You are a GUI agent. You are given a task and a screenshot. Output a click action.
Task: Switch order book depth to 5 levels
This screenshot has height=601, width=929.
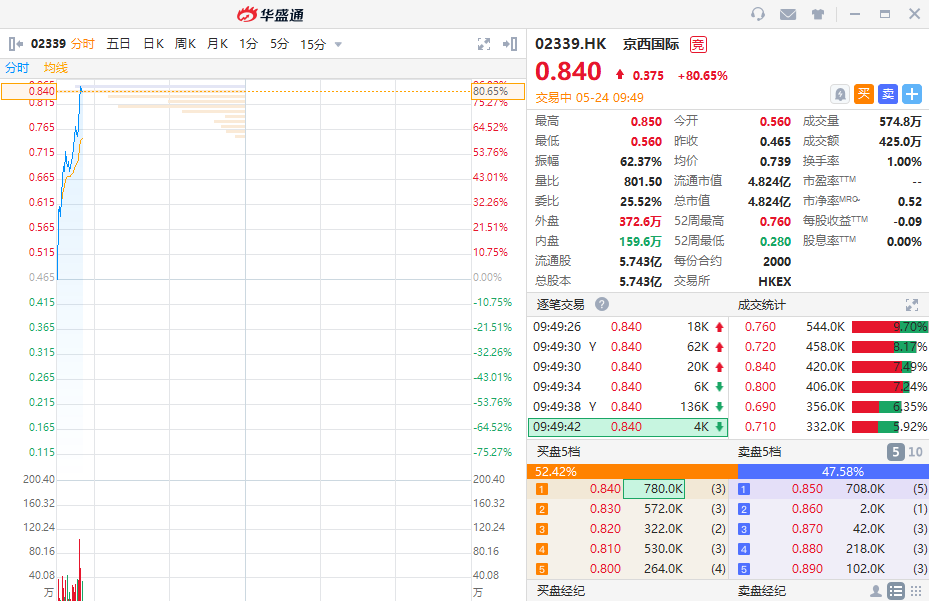coord(896,452)
